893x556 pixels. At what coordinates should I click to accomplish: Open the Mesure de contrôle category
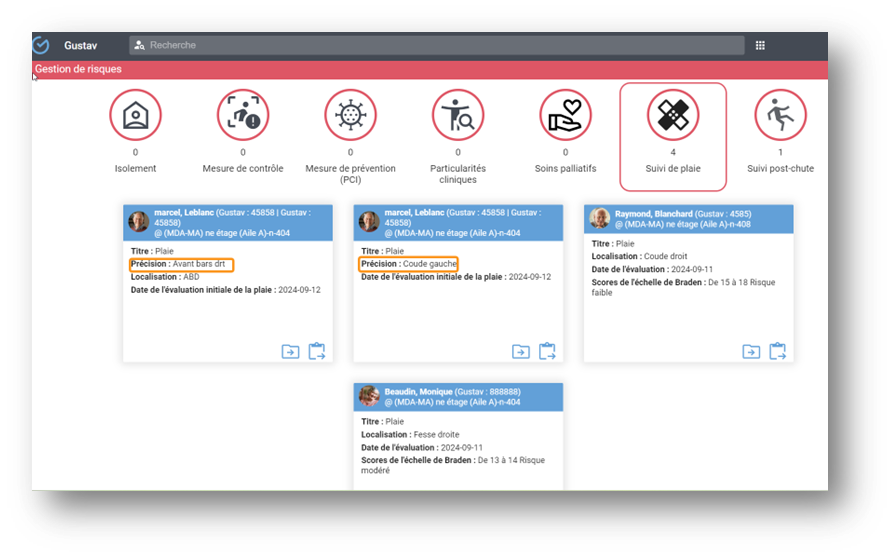(243, 116)
